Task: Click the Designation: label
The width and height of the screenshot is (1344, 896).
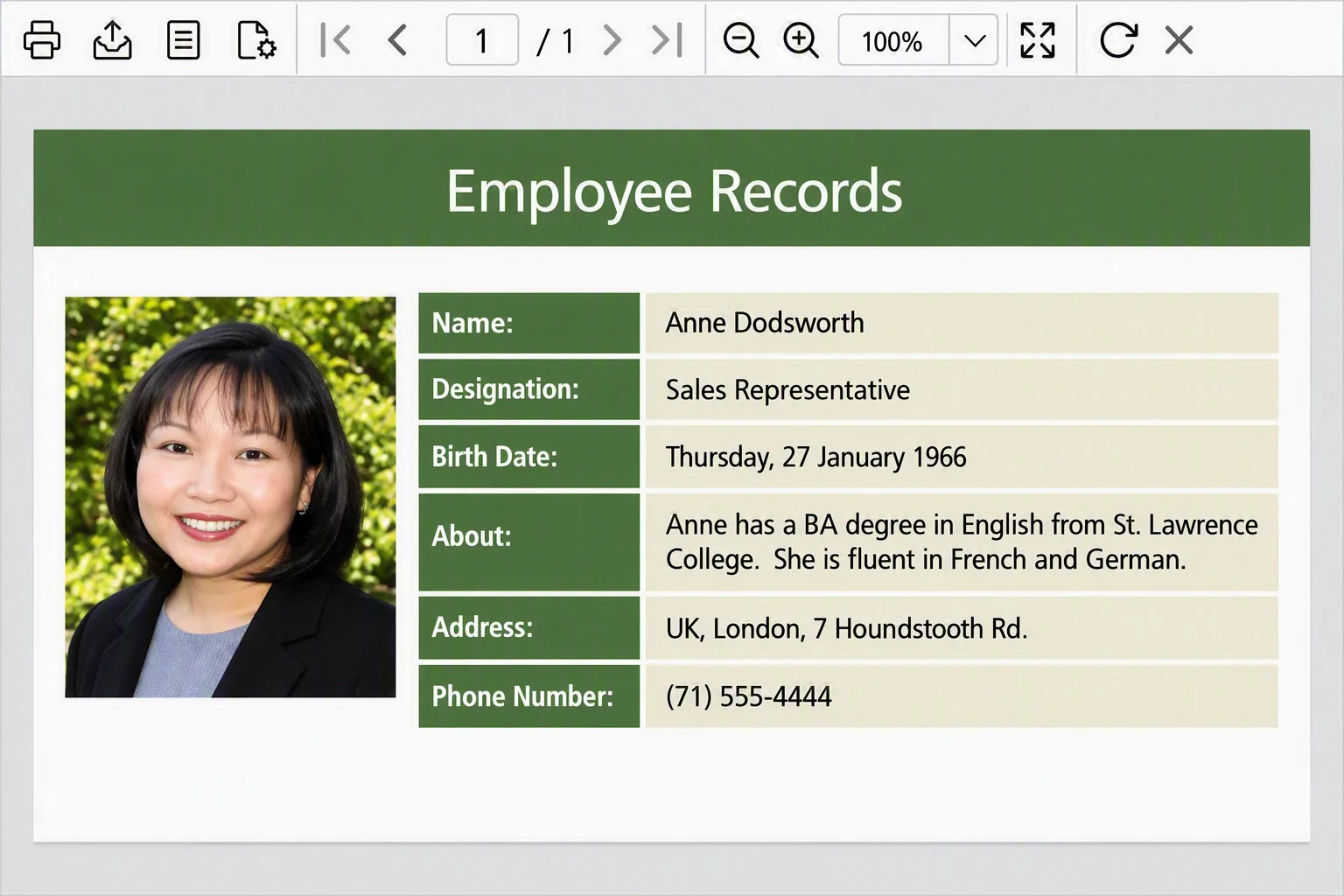Action: (x=505, y=389)
